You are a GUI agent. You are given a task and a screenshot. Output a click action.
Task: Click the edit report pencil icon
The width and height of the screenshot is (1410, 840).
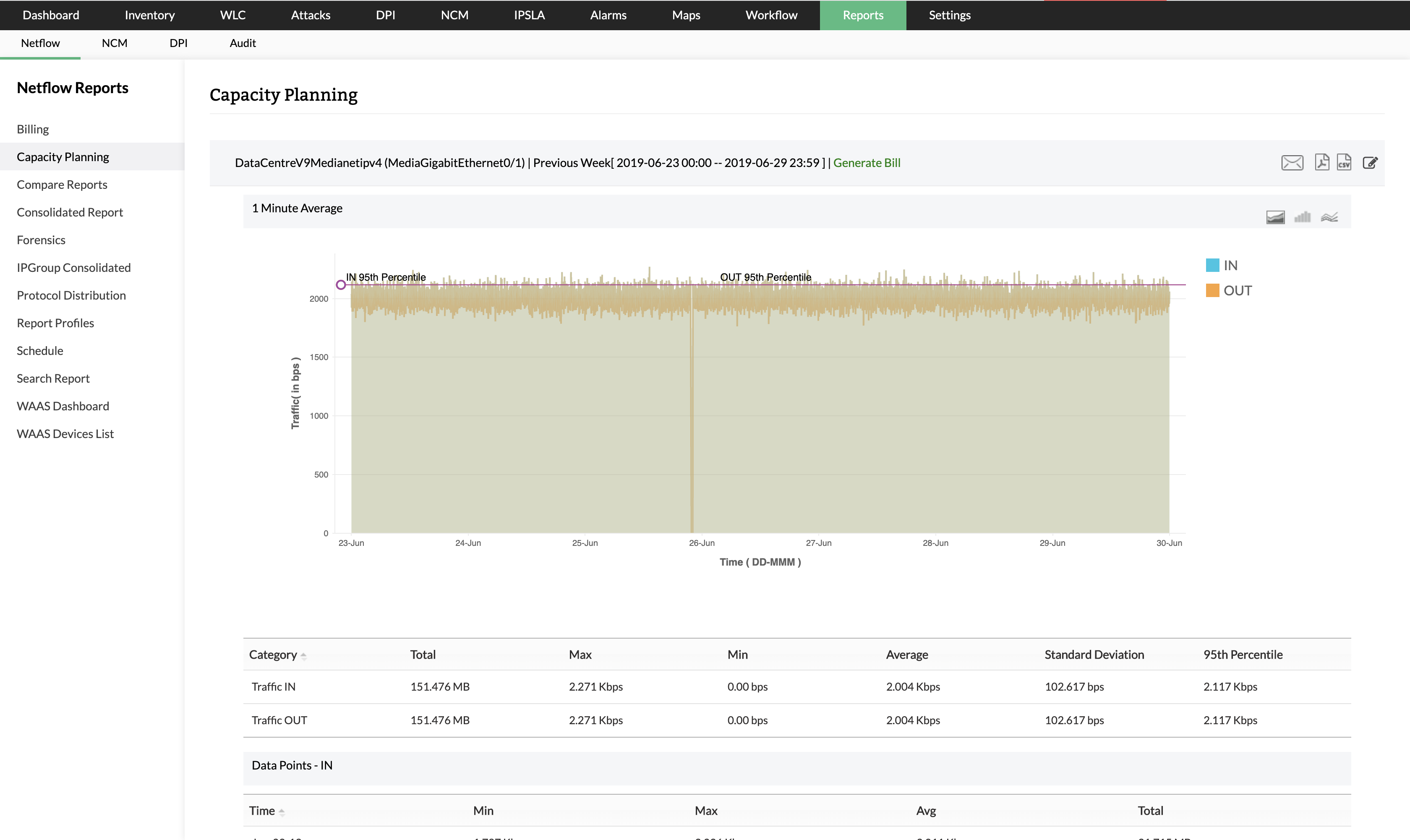(1370, 163)
